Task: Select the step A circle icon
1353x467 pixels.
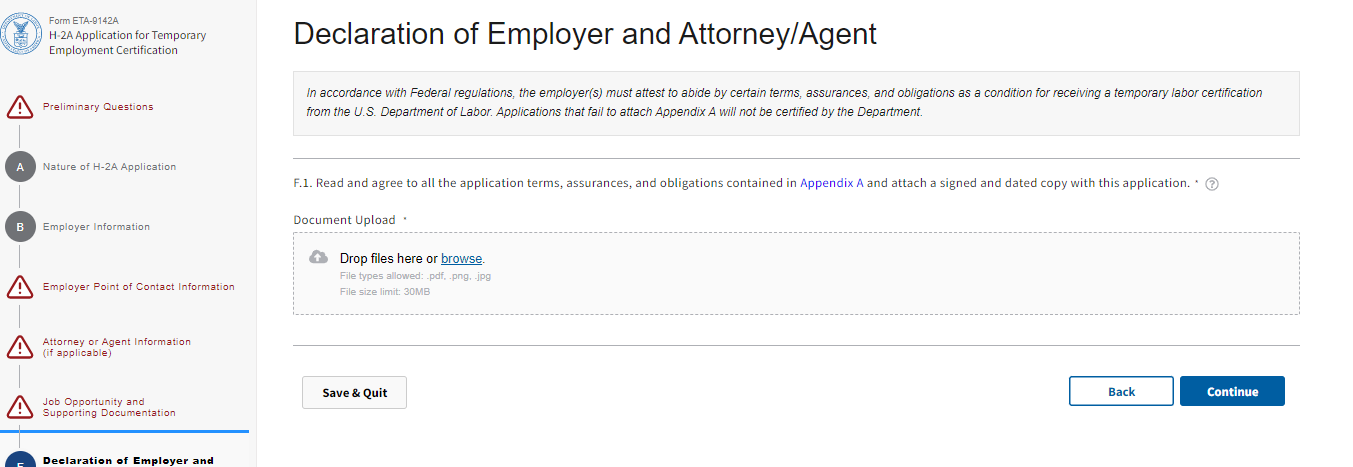Action: tap(20, 167)
